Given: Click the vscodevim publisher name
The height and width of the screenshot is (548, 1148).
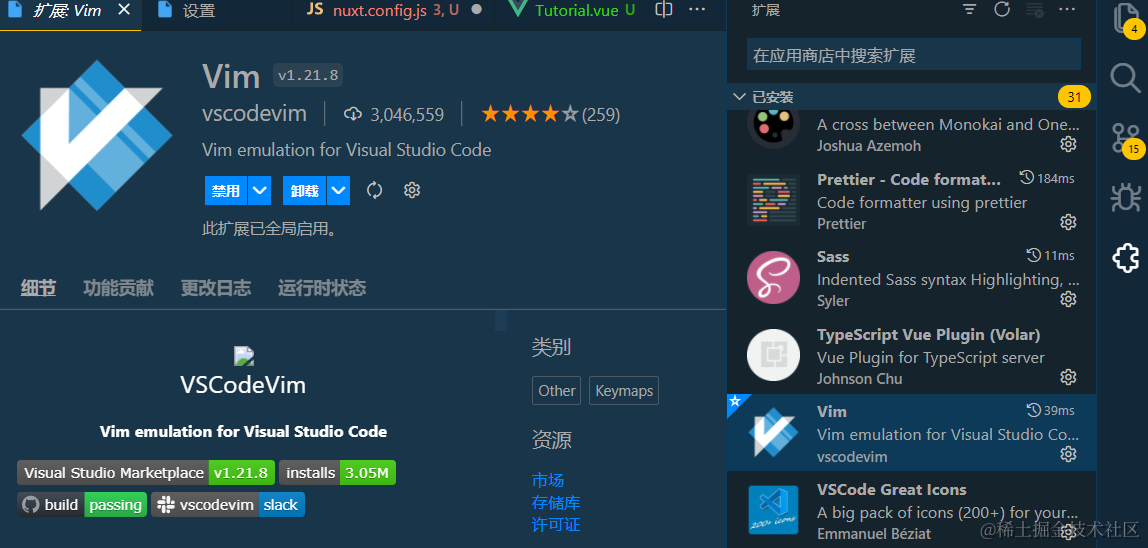Looking at the screenshot, I should click(x=254, y=114).
